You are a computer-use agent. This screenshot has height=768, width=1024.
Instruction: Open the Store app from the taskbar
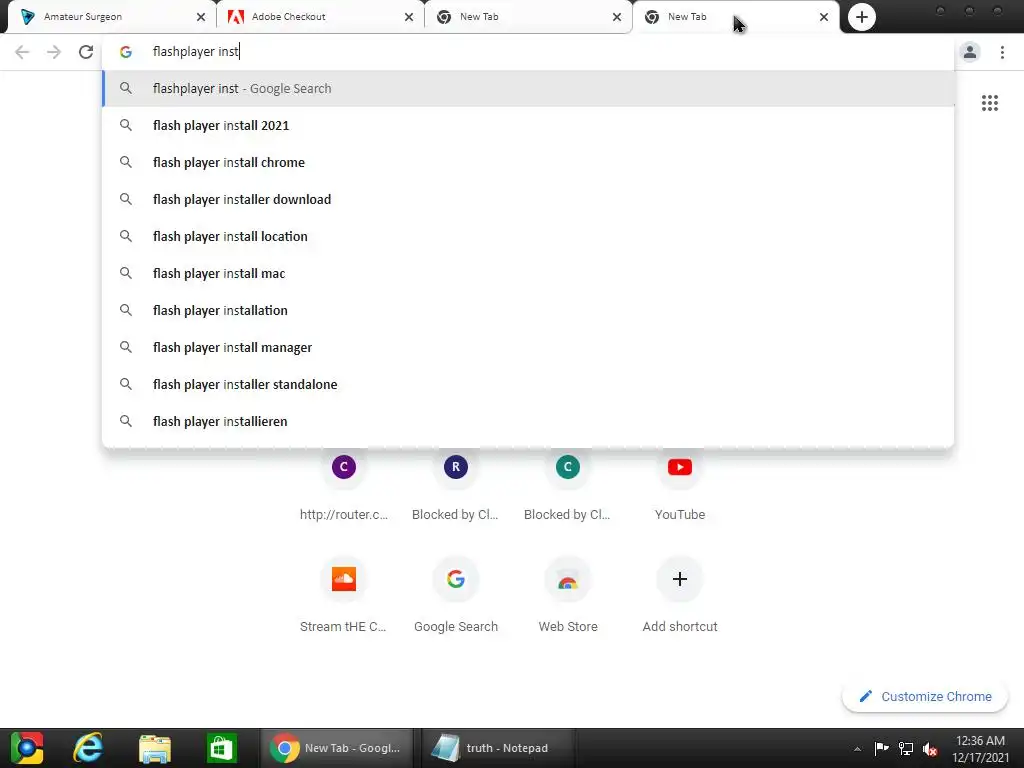click(x=221, y=748)
